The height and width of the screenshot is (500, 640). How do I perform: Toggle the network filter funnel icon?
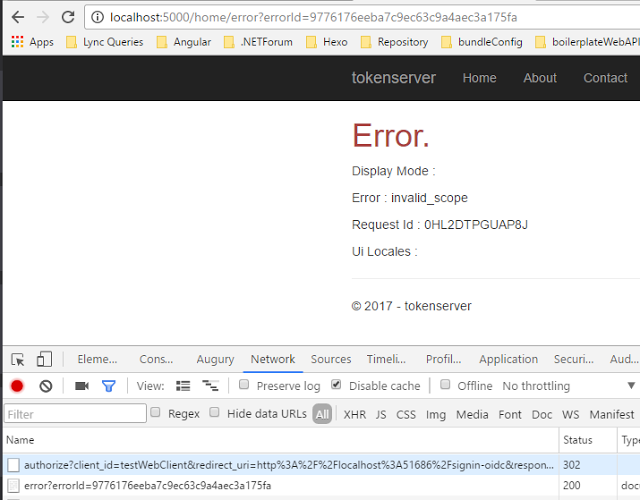[x=109, y=386]
